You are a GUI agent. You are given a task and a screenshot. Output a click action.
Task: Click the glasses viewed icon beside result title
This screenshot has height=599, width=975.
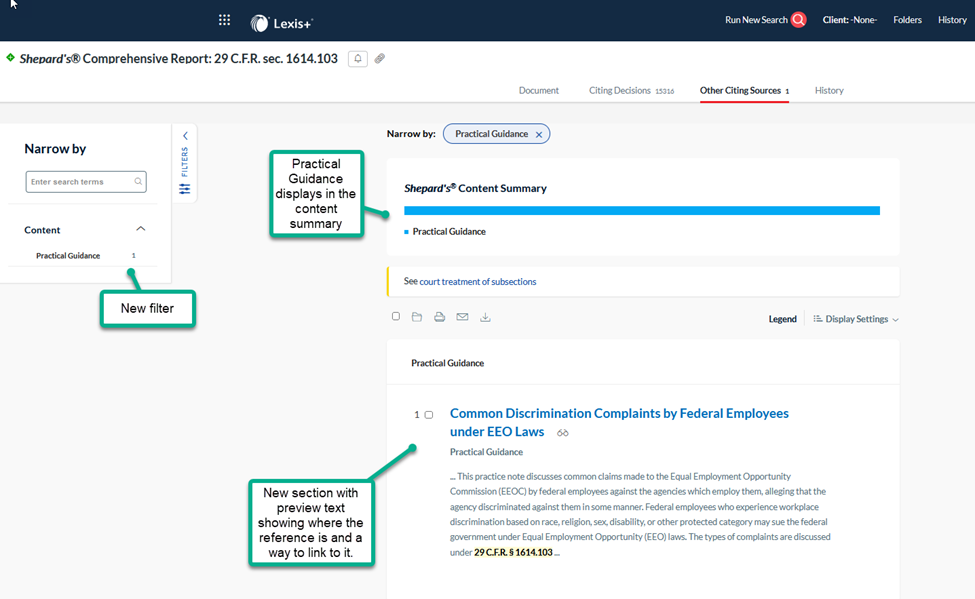[563, 433]
